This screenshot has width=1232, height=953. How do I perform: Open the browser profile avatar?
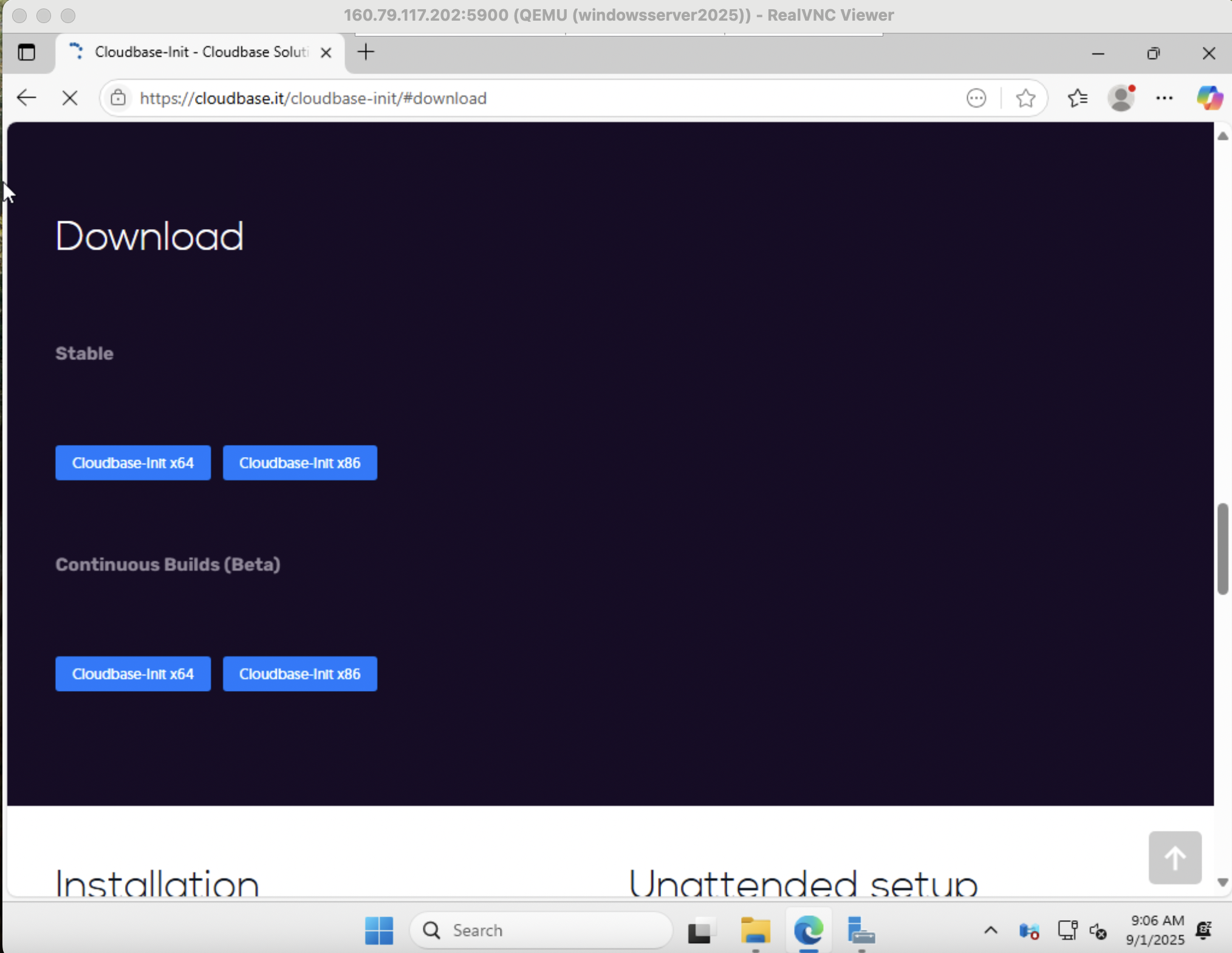(x=1121, y=98)
